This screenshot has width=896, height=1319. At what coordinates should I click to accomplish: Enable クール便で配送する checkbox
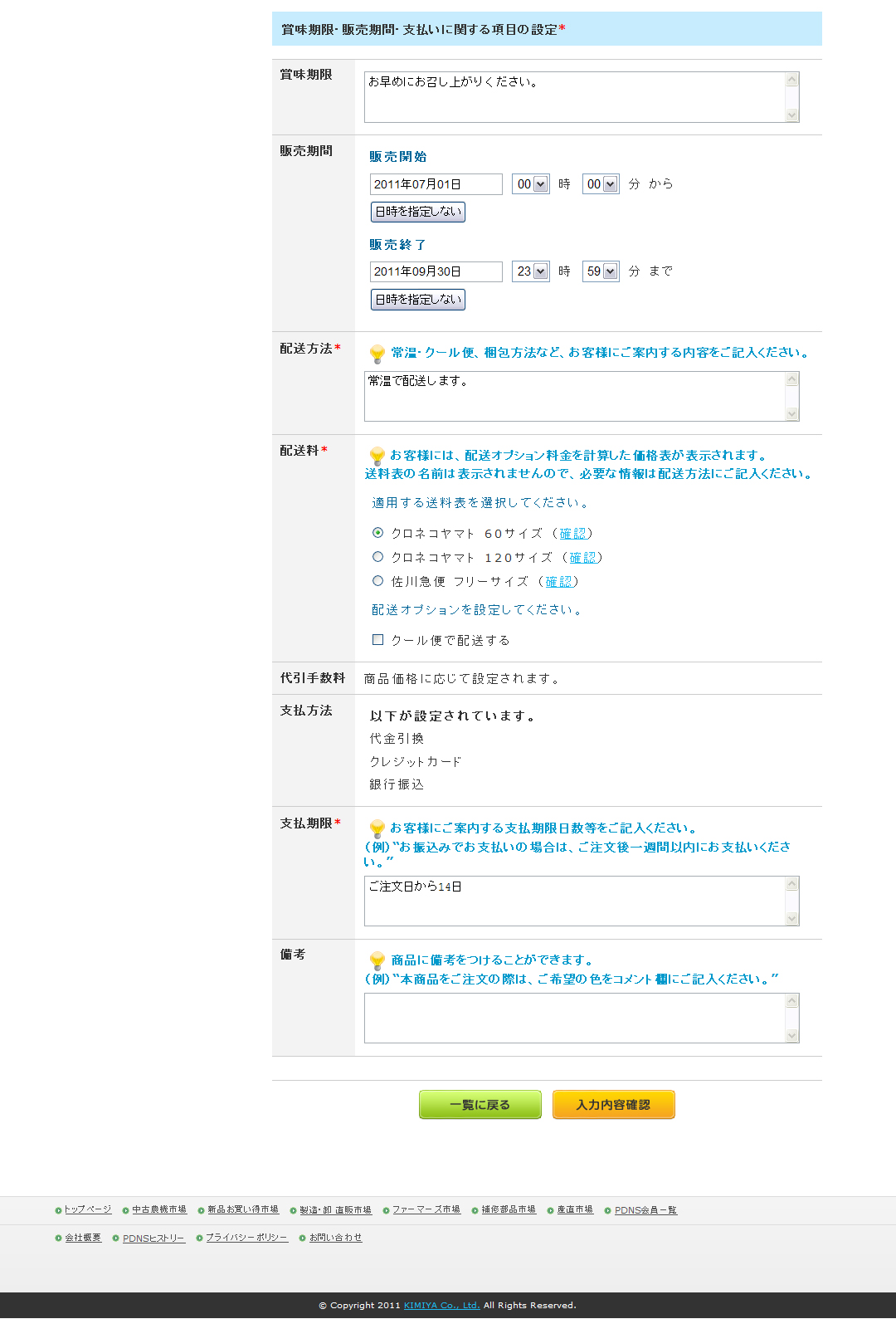pos(377,640)
